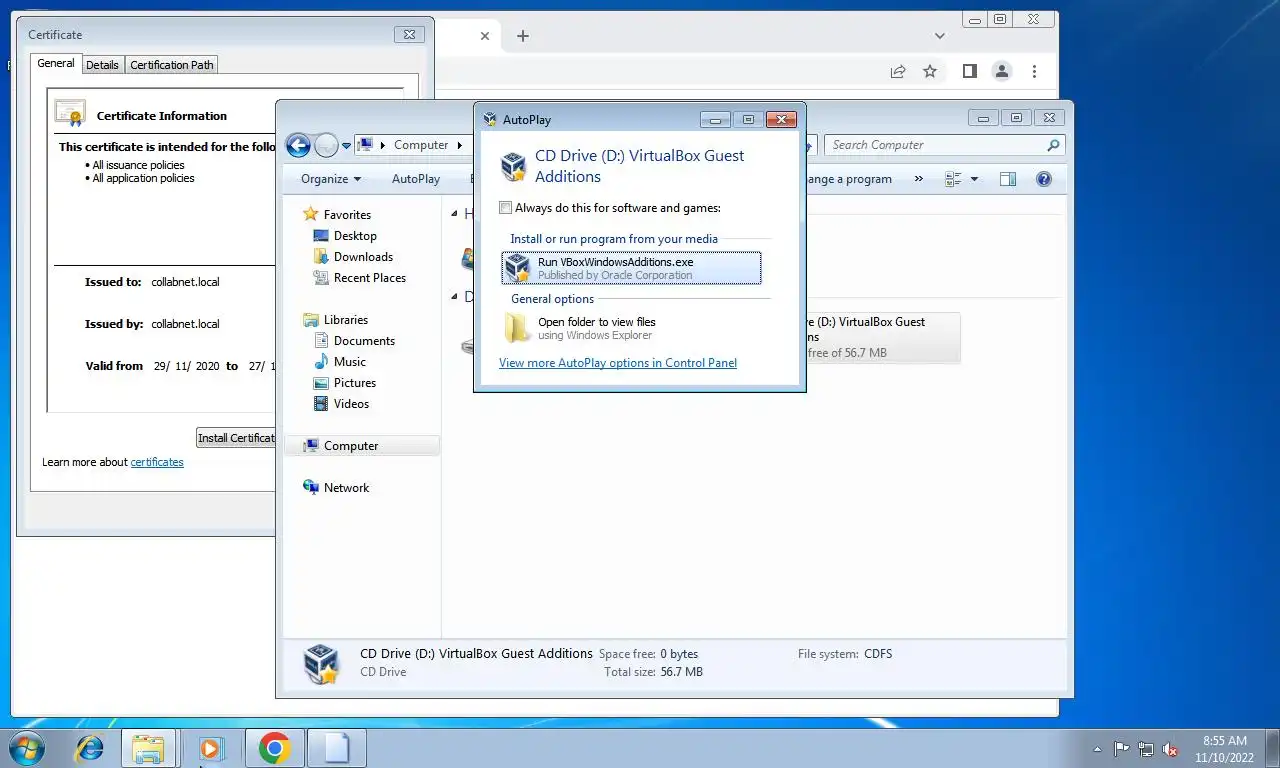1280x768 pixels.
Task: Click the AutoPlay title bar VirtualBox icon
Action: [490, 119]
